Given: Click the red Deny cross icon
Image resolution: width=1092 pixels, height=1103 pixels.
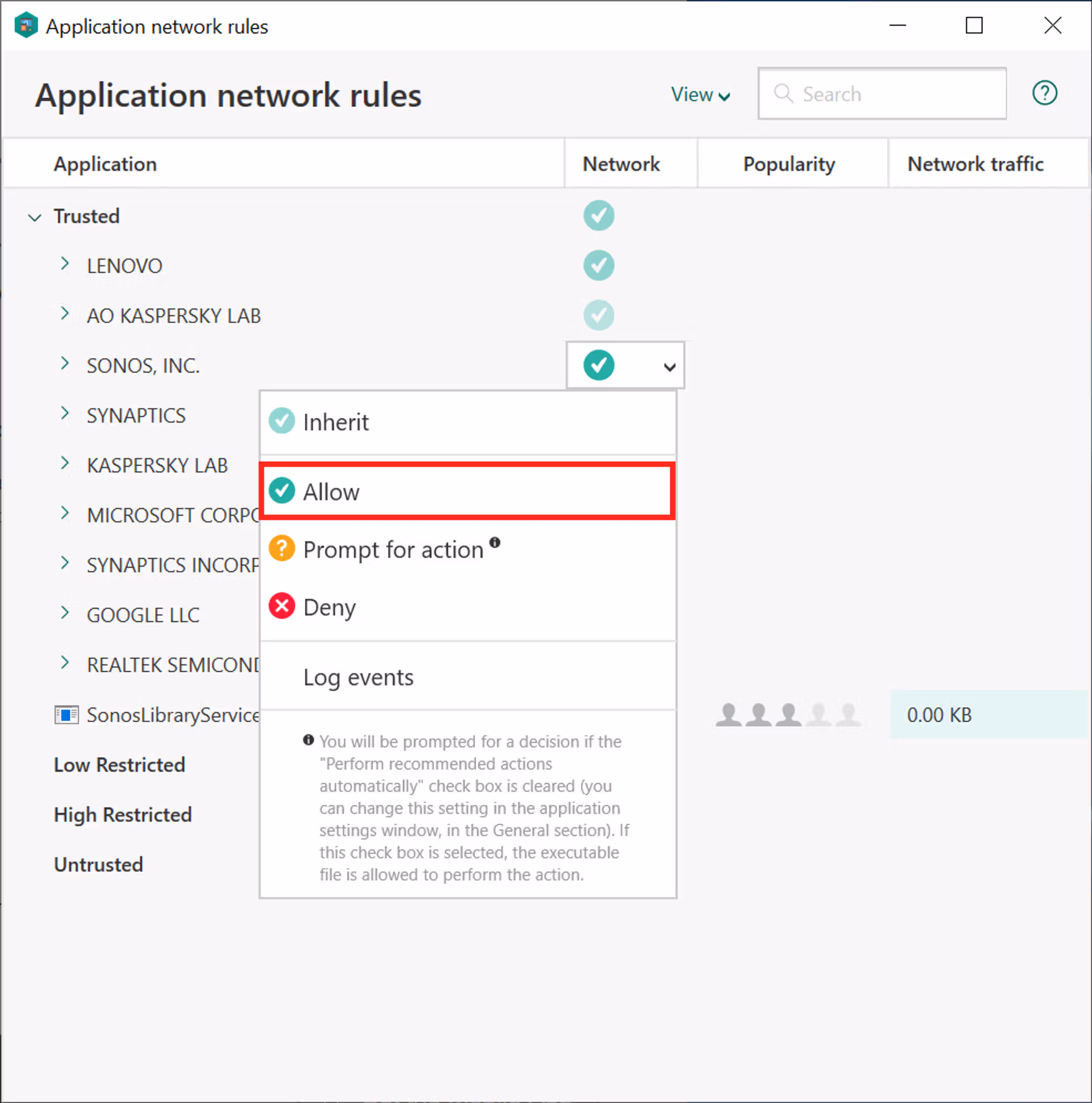Looking at the screenshot, I should 282,606.
